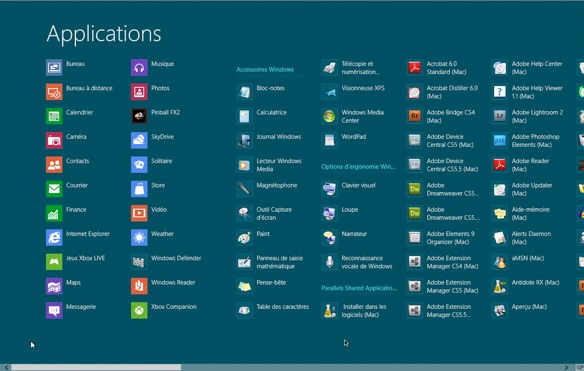
Task: Launch Adobe Extension Manager CS4 (Mac)
Action: click(415, 261)
